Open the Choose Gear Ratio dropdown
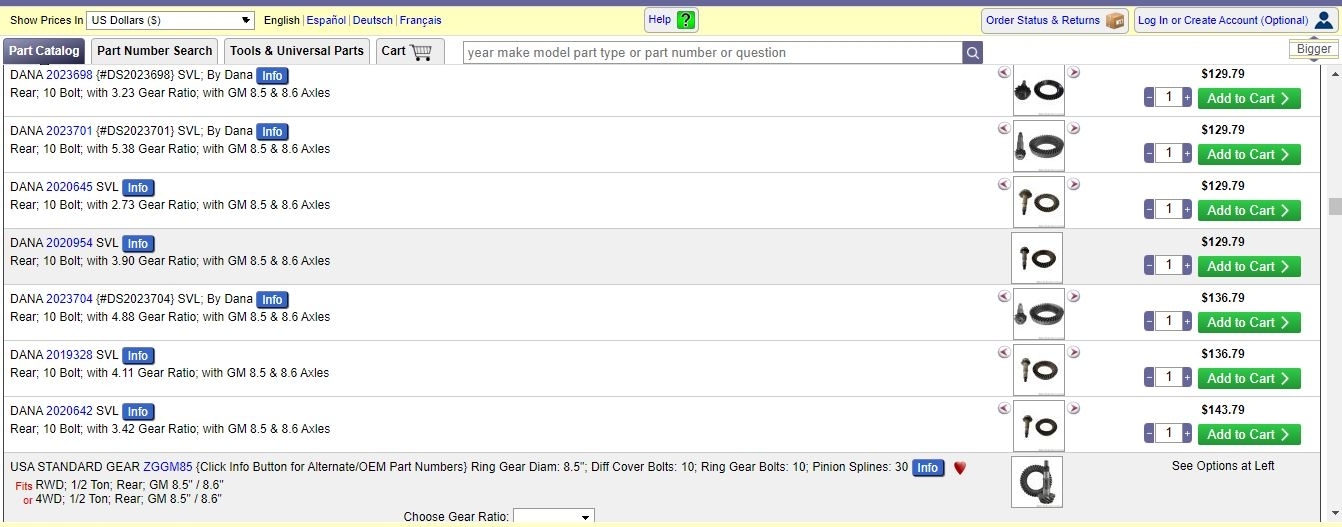Screen dimensions: 1342x527 (553, 517)
